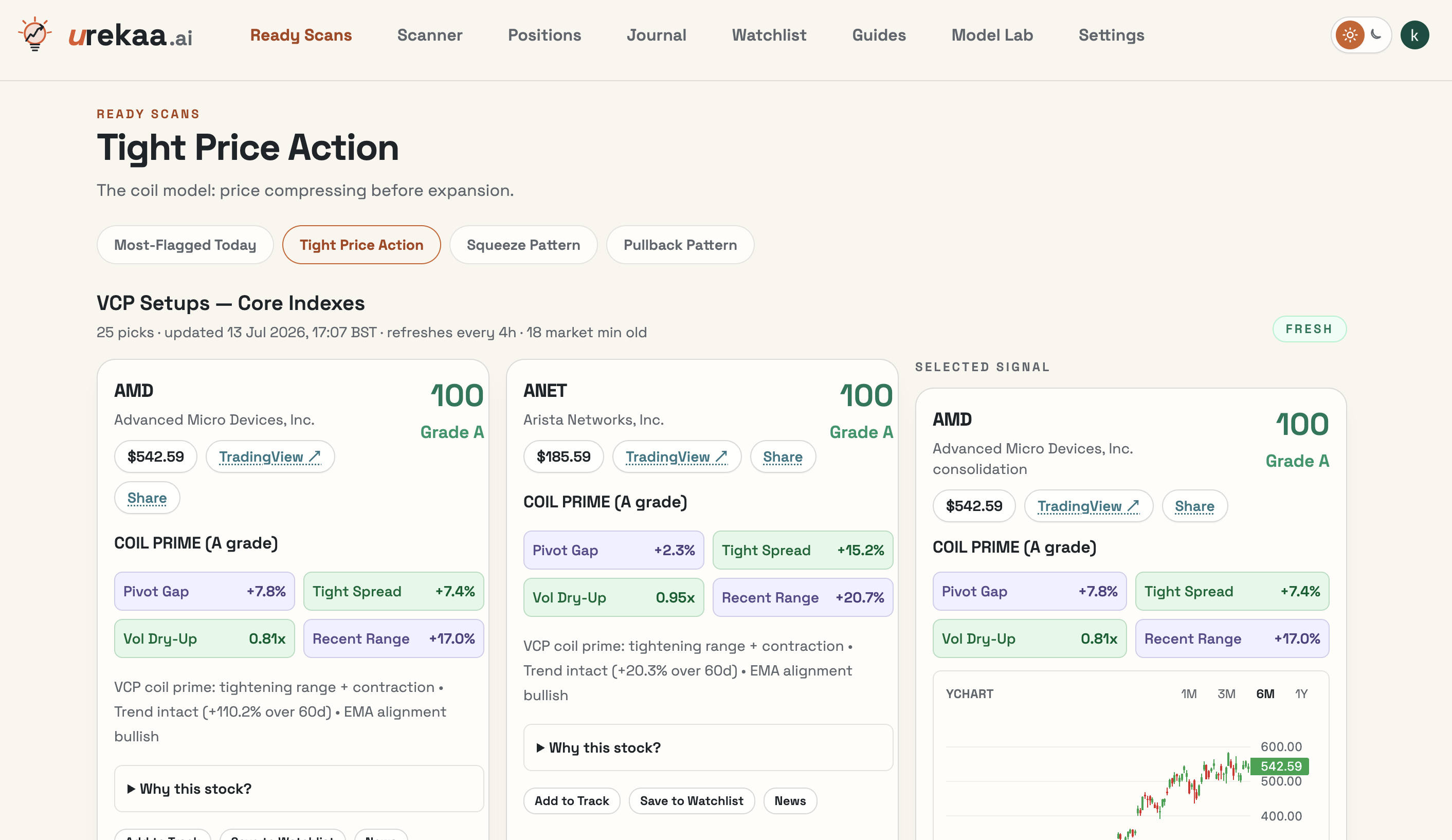Open the Positions page

coord(544,35)
